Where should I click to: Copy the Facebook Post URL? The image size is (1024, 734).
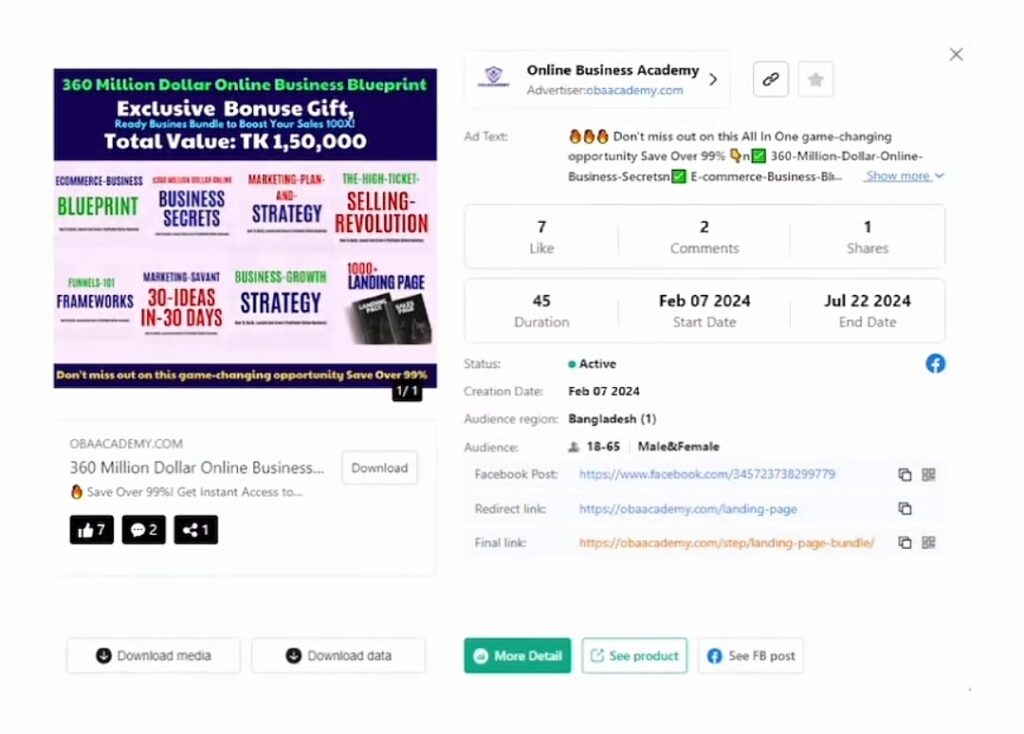coord(904,475)
